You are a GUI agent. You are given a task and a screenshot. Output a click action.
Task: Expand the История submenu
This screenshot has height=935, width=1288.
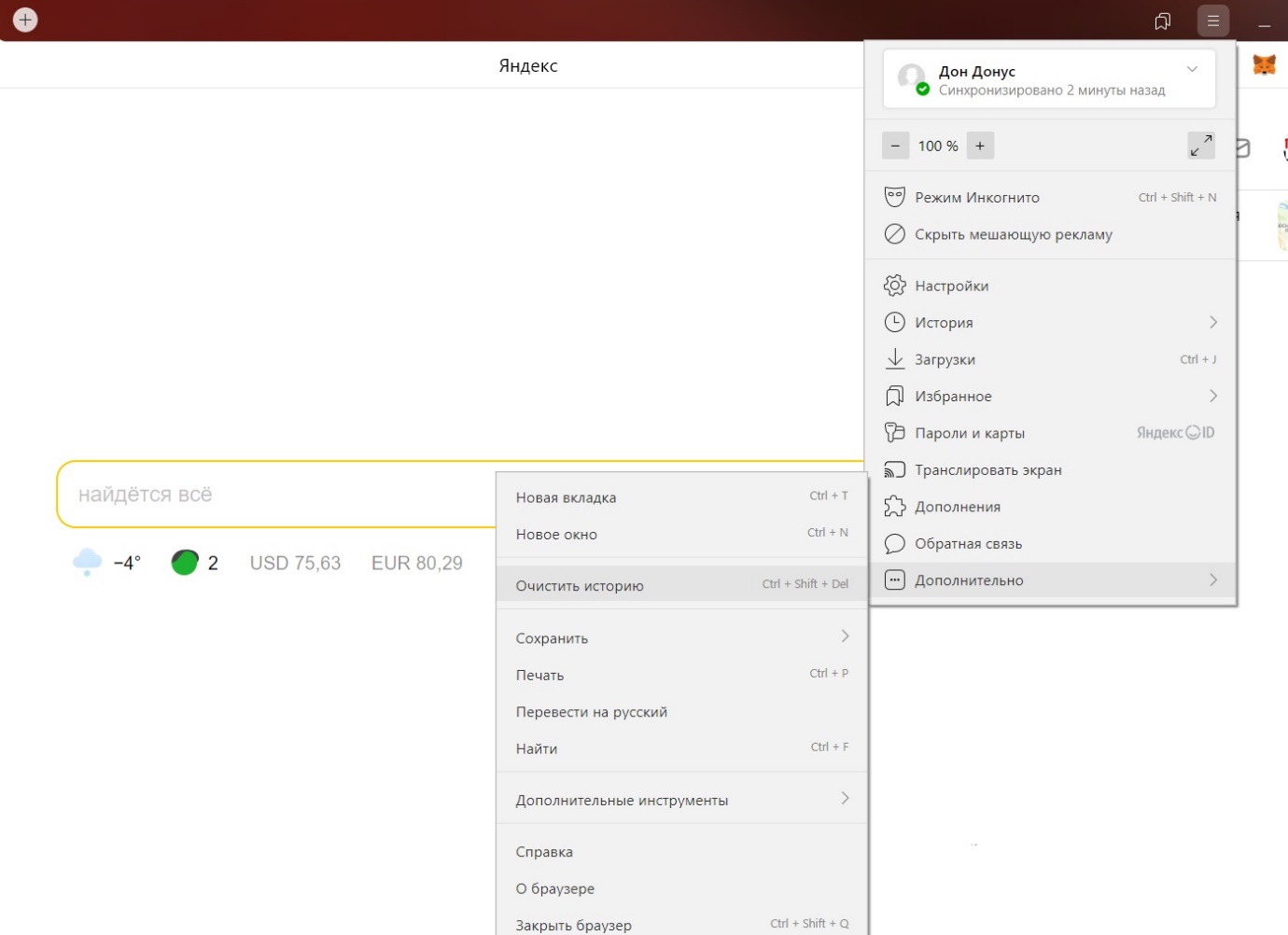point(1212,322)
